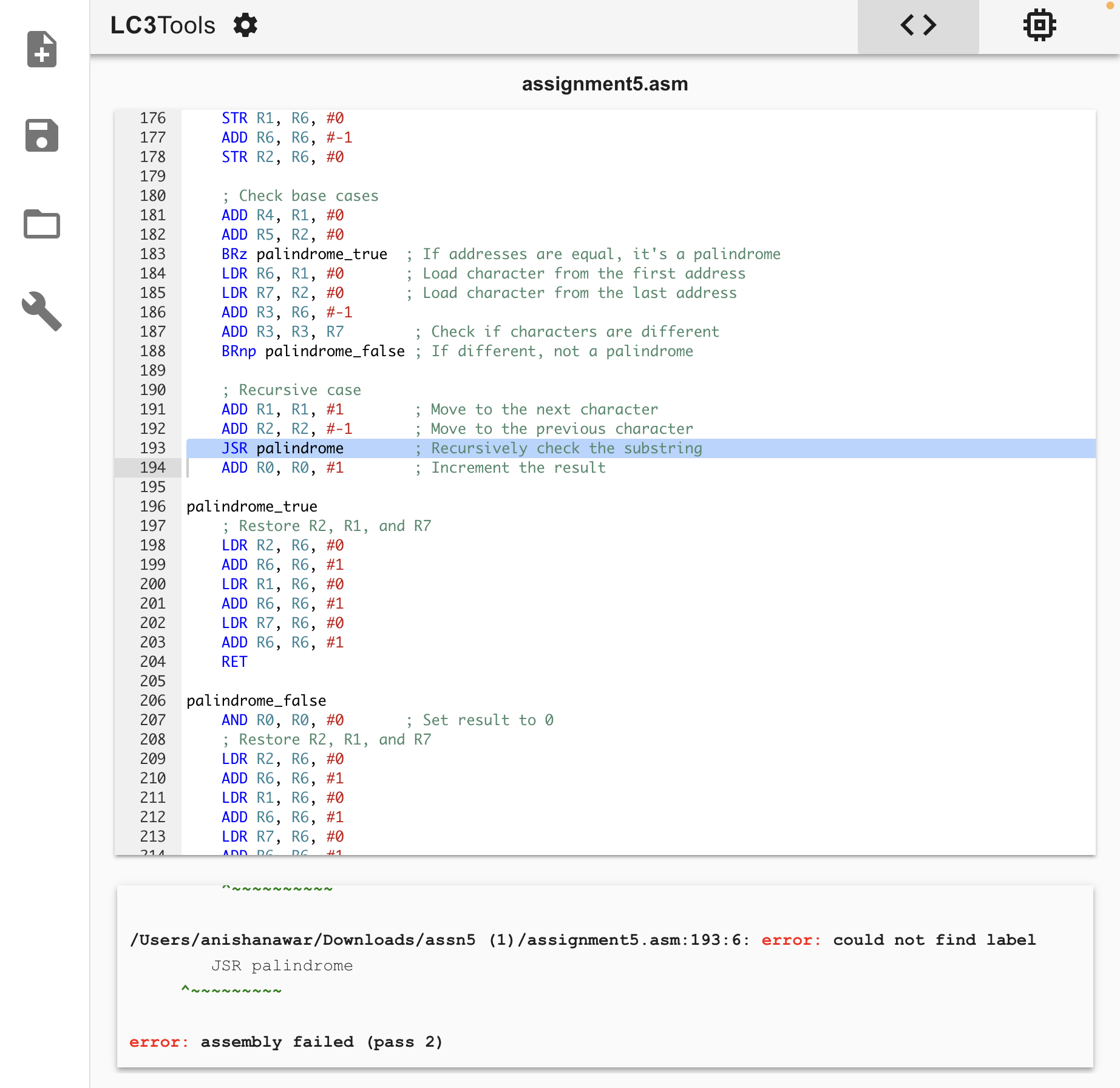Open the simulator chip view
This screenshot has height=1088, width=1120.
tap(1039, 25)
